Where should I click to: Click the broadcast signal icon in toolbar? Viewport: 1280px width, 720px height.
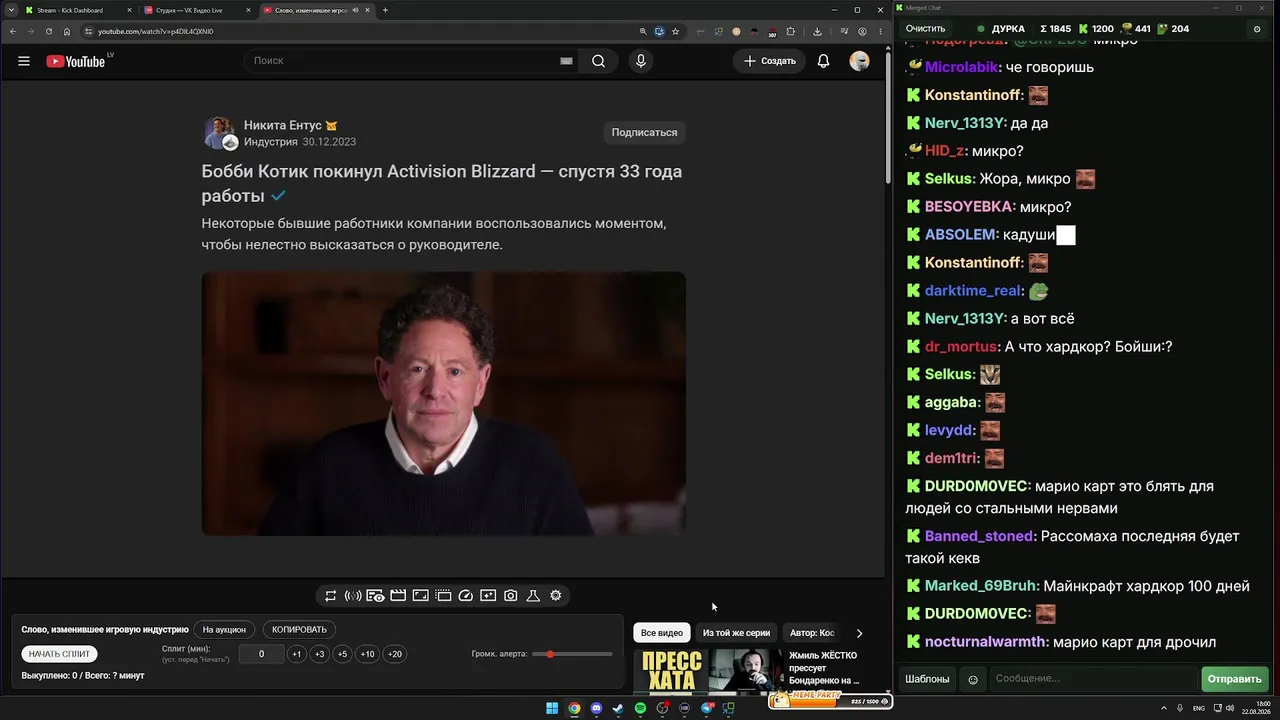pyautogui.click(x=353, y=596)
